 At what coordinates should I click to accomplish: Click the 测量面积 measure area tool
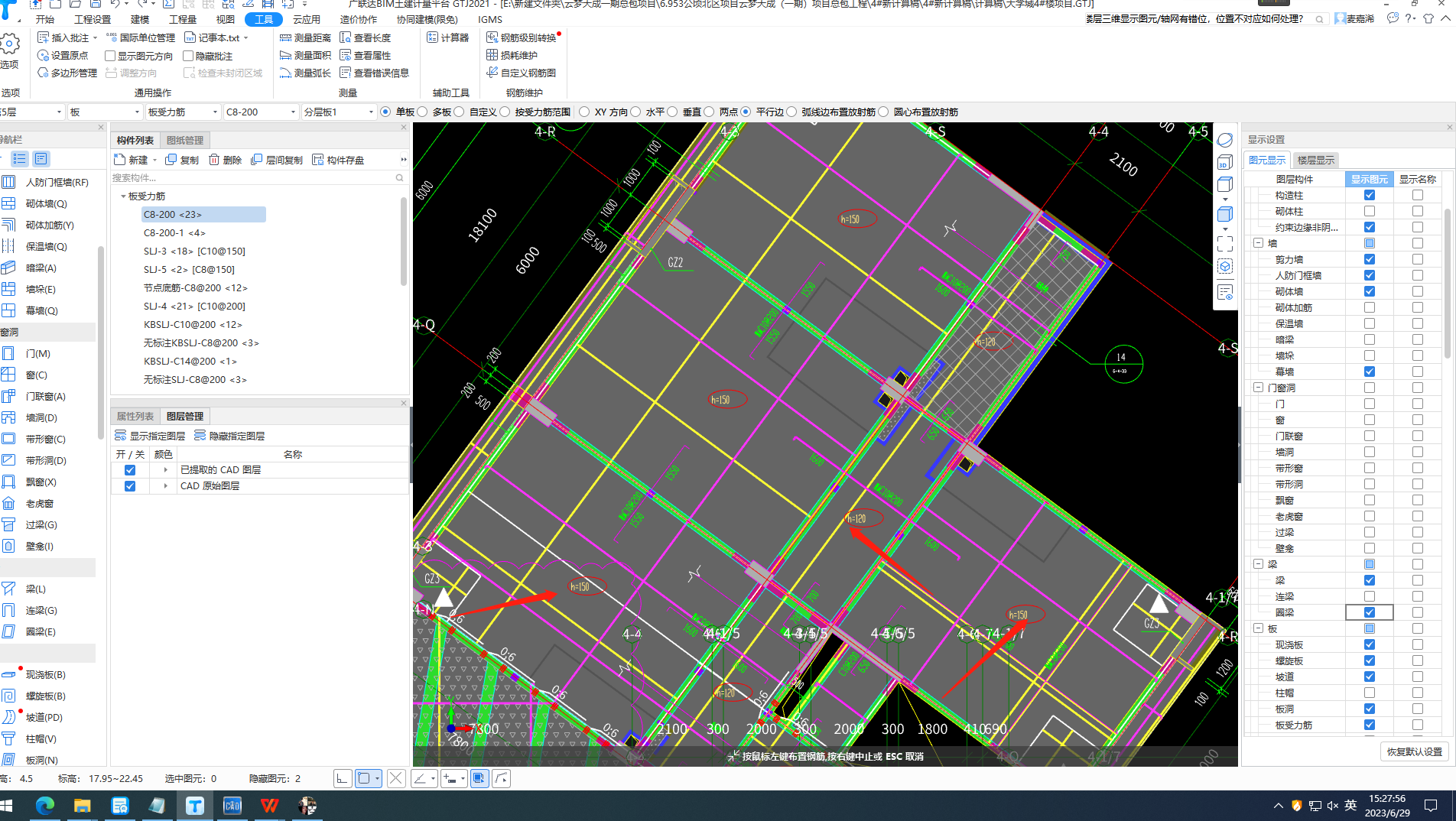(x=305, y=55)
